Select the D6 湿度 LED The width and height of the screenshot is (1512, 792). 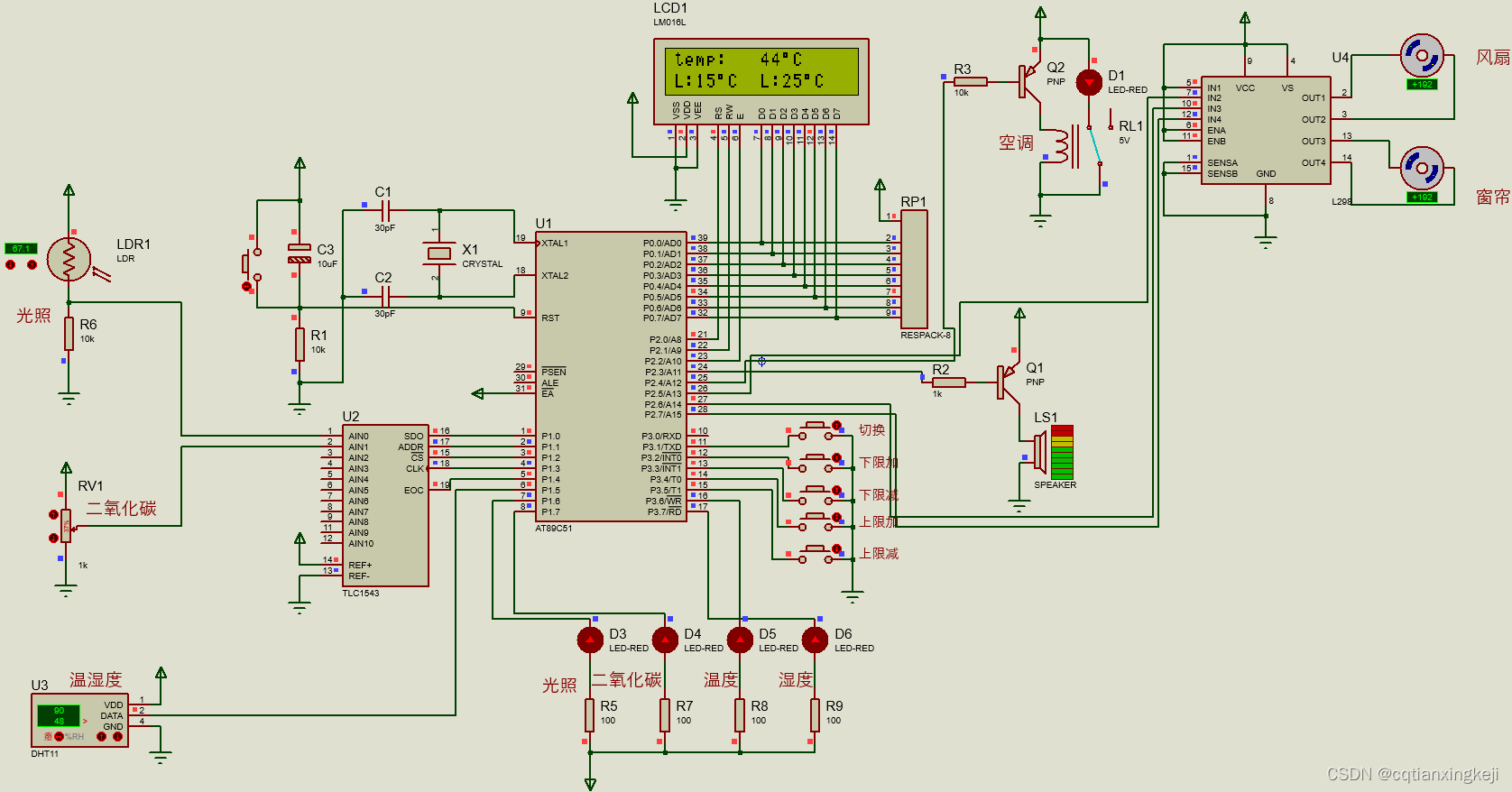(x=815, y=640)
